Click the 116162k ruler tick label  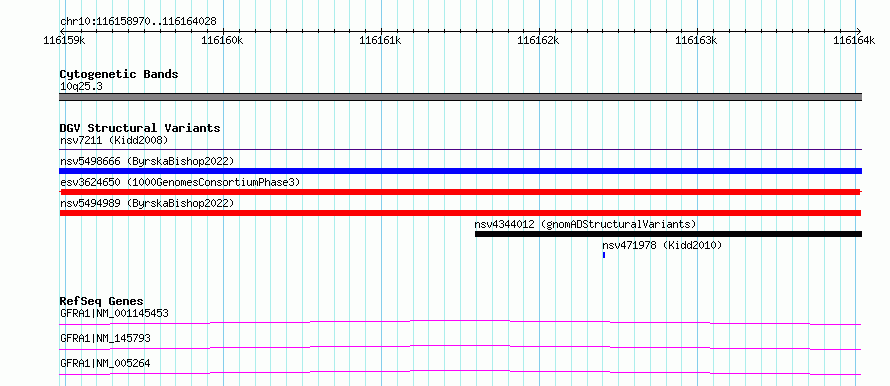(x=539, y=40)
